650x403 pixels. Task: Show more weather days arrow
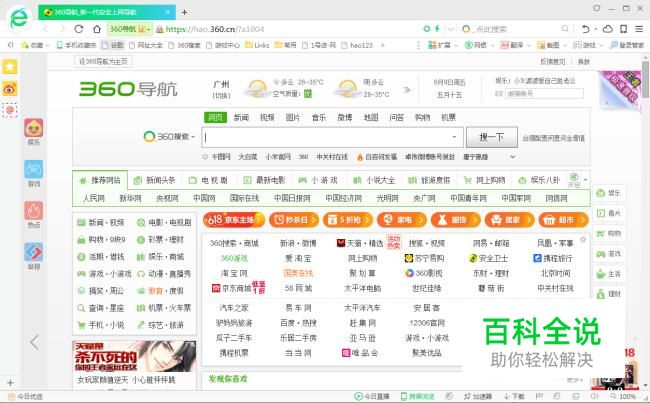[407, 89]
